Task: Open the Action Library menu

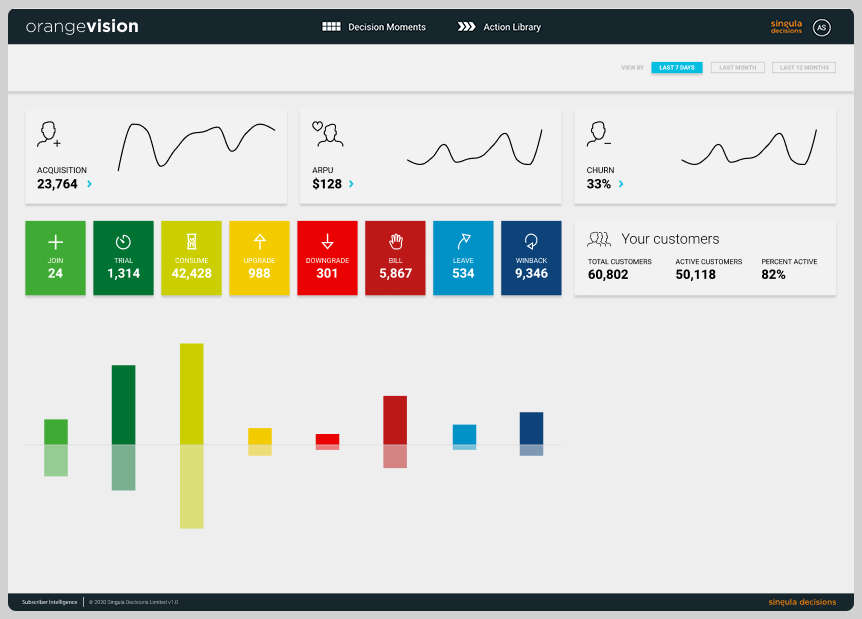Action: coord(499,27)
